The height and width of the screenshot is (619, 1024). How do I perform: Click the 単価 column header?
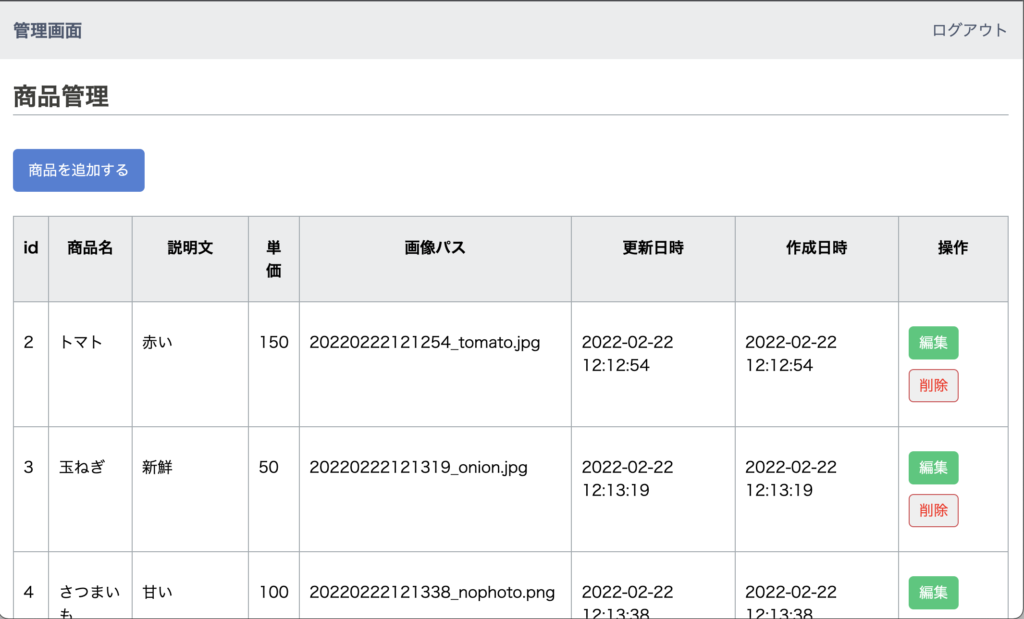[273, 258]
